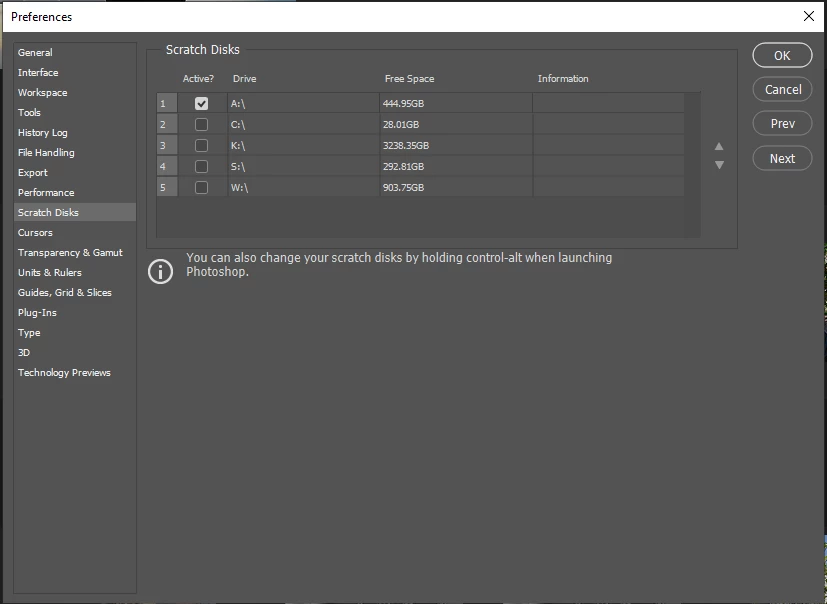Select row number 1 header
This screenshot has width=827, height=604.
[x=167, y=103]
